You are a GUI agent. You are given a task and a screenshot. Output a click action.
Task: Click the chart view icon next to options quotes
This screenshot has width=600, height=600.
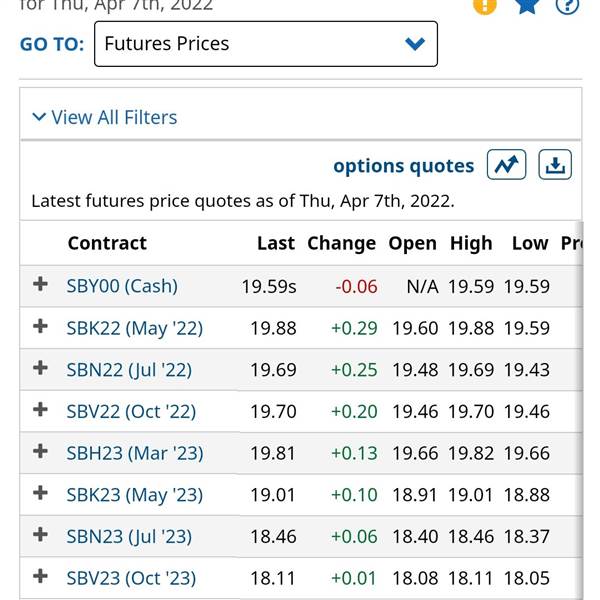(x=506, y=165)
